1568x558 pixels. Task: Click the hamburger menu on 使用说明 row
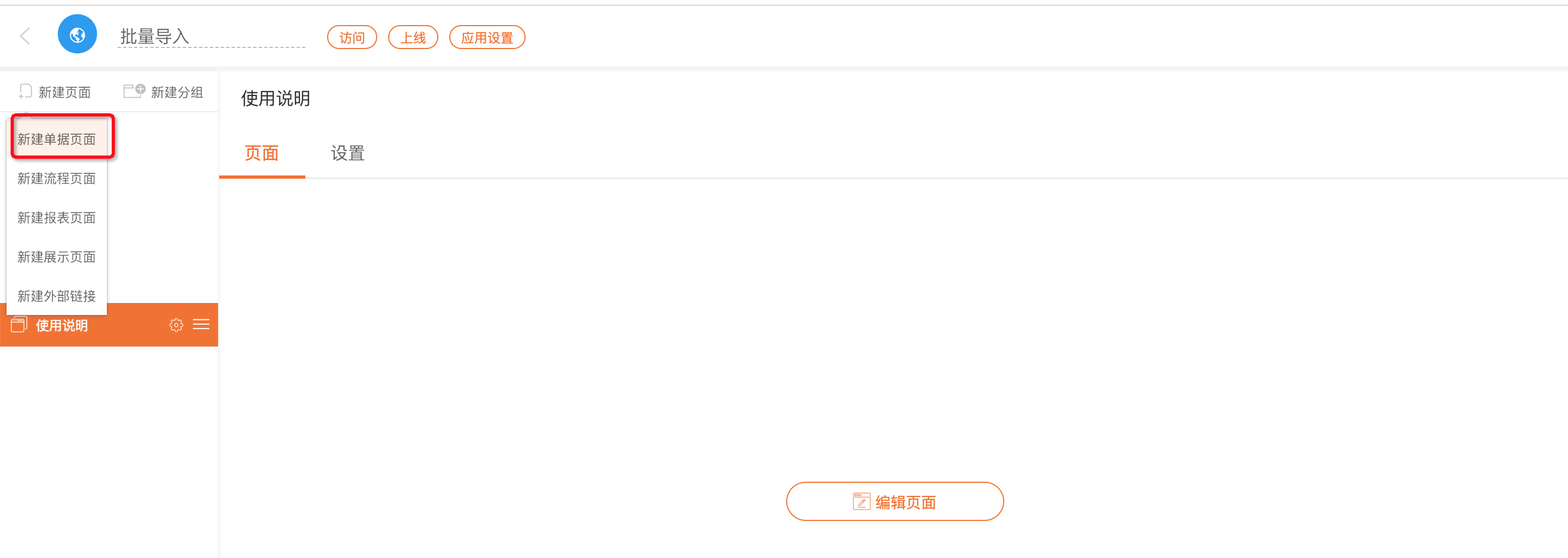(201, 324)
